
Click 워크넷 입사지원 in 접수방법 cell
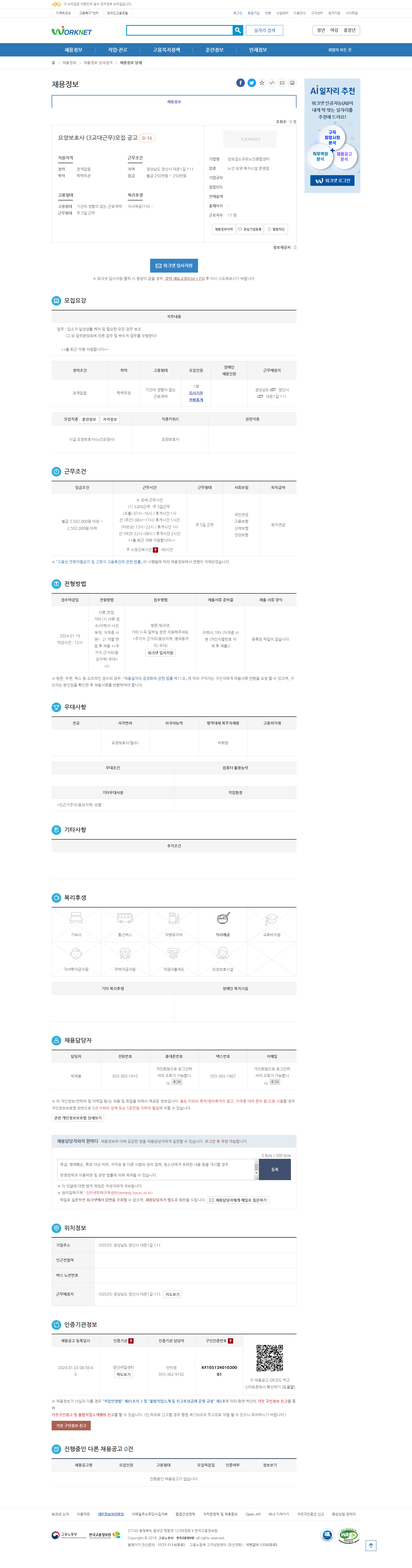(161, 652)
